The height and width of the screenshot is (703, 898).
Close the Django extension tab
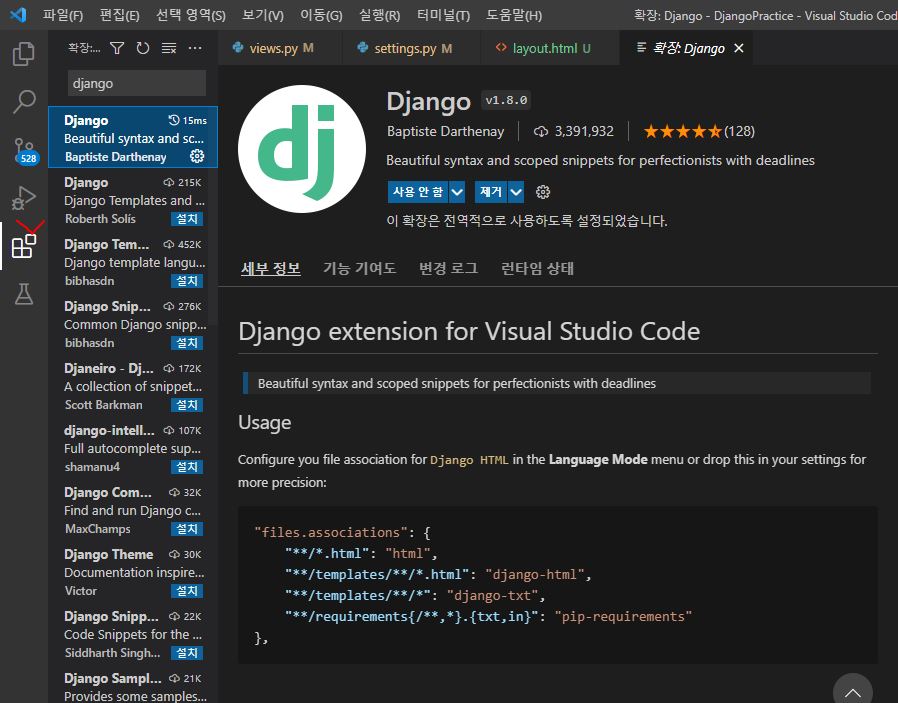(x=739, y=48)
